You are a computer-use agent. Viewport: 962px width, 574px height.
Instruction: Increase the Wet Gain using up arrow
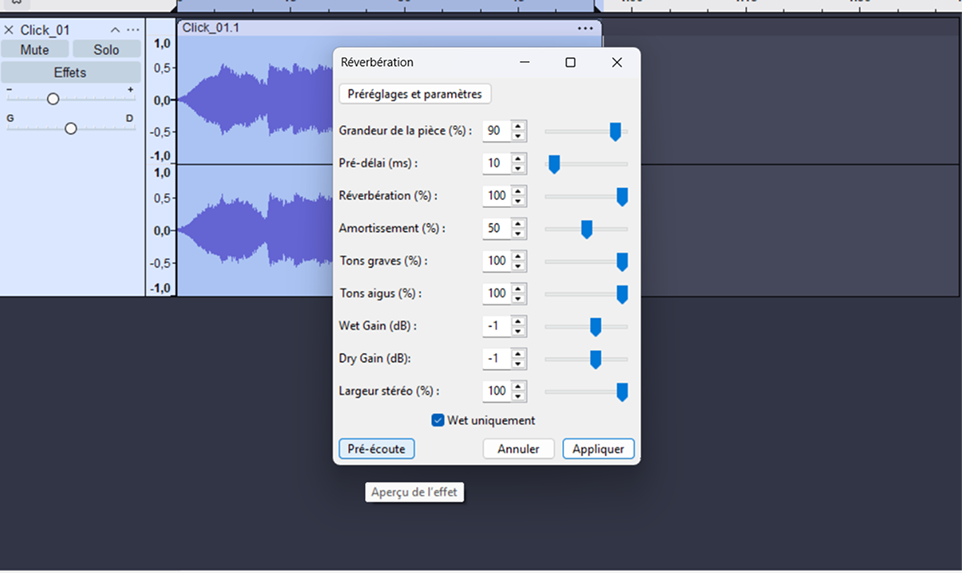(x=518, y=321)
